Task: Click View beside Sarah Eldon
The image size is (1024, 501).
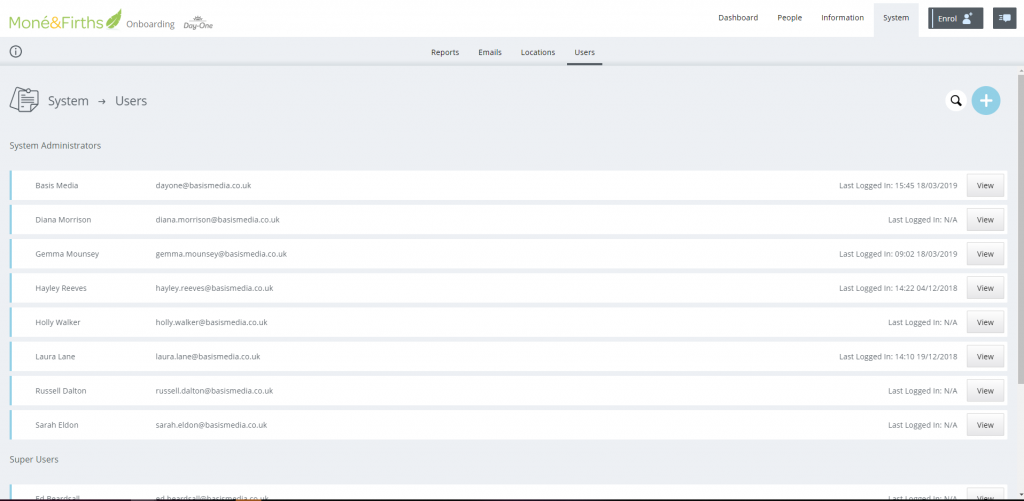Action: (x=985, y=425)
